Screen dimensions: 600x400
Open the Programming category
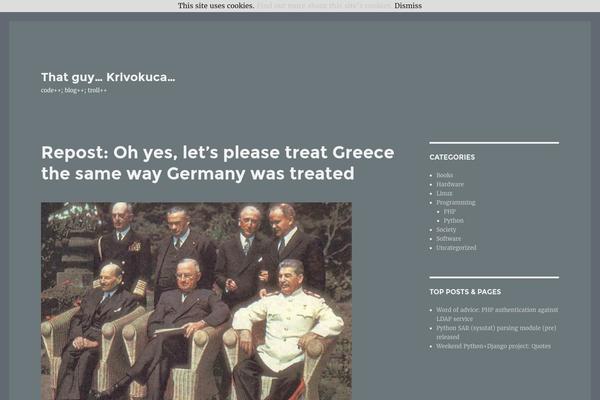point(456,202)
